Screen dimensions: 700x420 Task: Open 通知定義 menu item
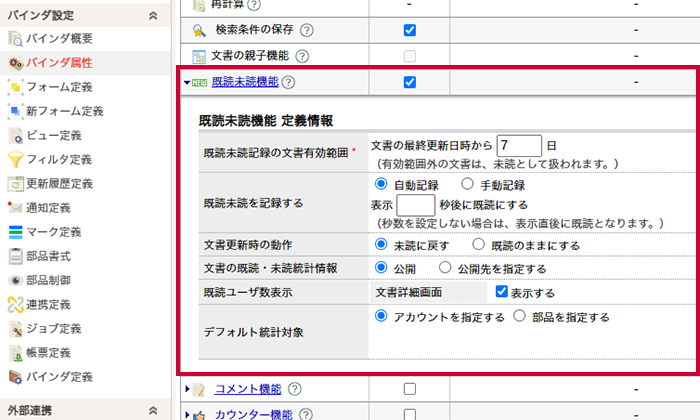point(48,208)
